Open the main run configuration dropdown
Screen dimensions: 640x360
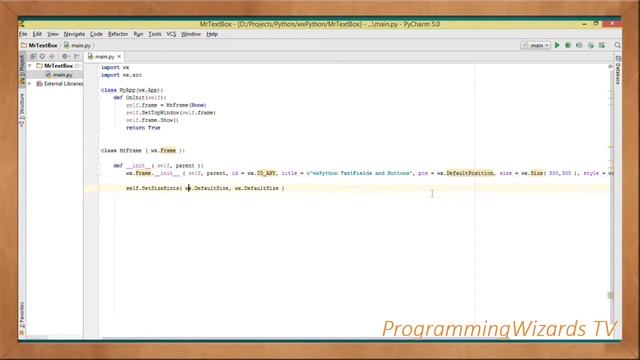(x=536, y=45)
